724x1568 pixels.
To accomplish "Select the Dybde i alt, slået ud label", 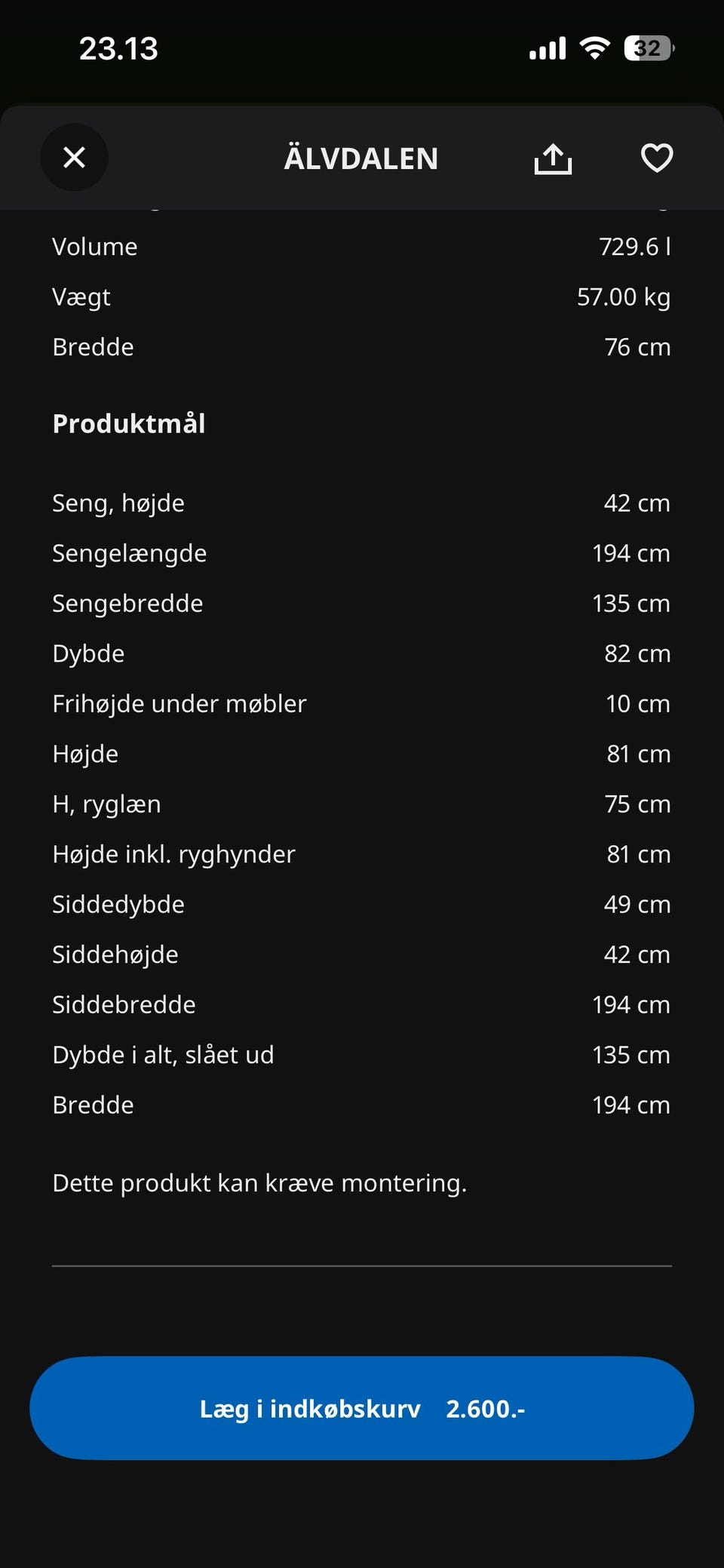I will coord(163,1055).
